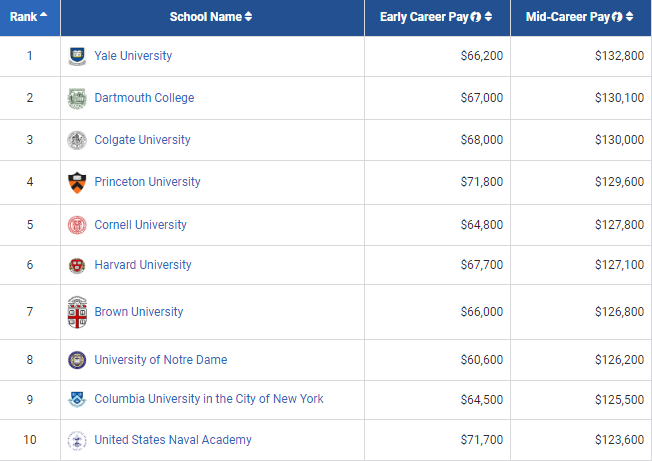Open the Mid-Career Pay info tooltip icon
Image resolution: width=652 pixels, height=461 pixels.
(x=617, y=17)
